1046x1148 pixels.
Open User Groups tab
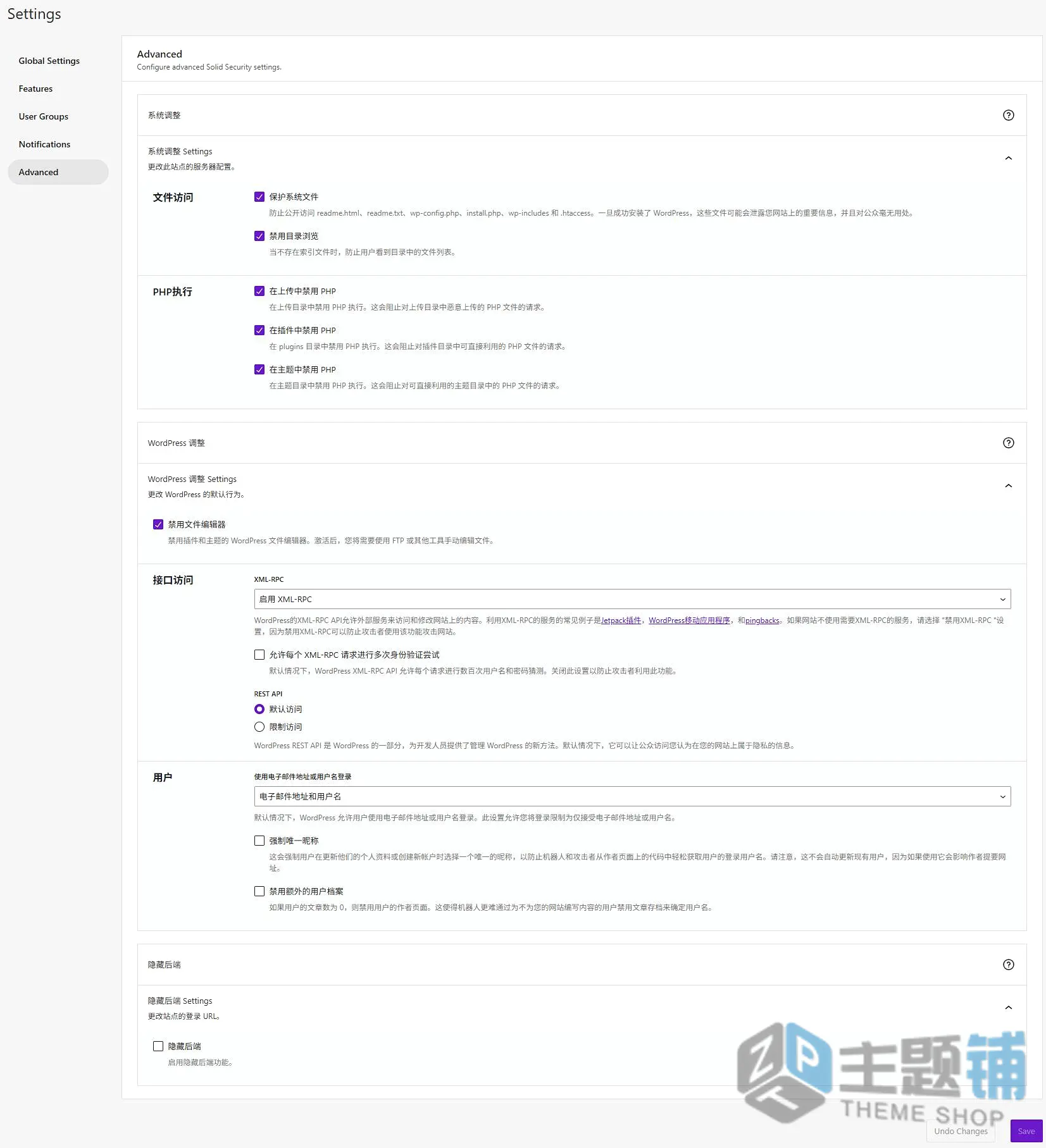[58, 116]
